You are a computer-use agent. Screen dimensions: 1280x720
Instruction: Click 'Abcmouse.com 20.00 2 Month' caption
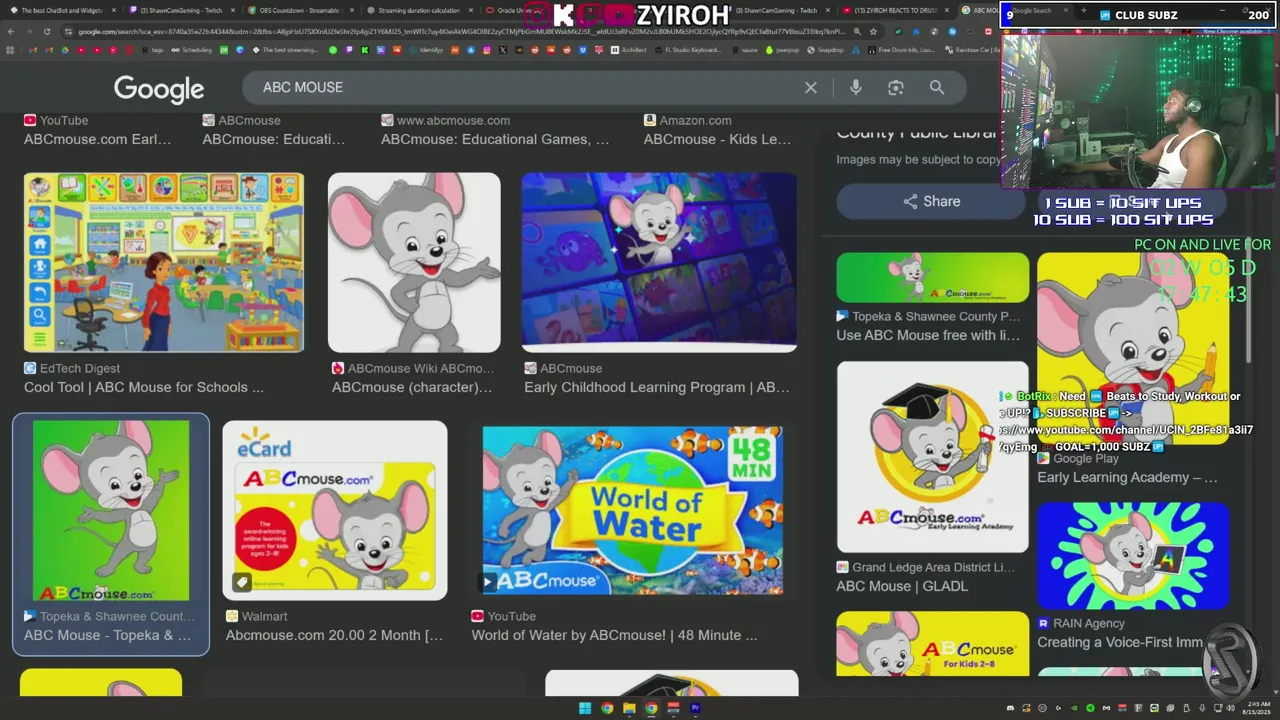coord(334,635)
